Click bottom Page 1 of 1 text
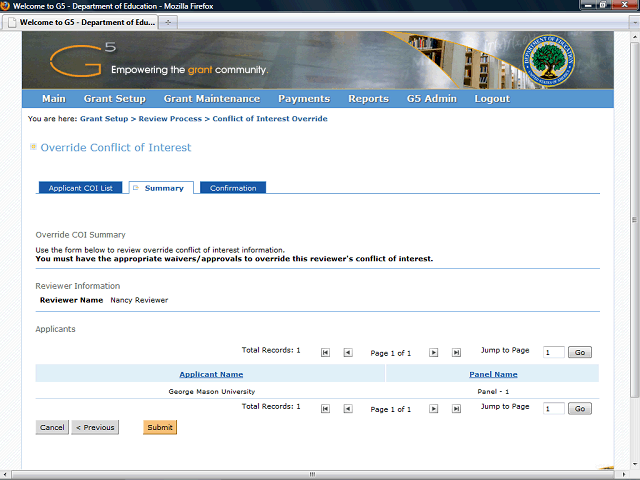Screen dimensions: 640x480 (391, 409)
